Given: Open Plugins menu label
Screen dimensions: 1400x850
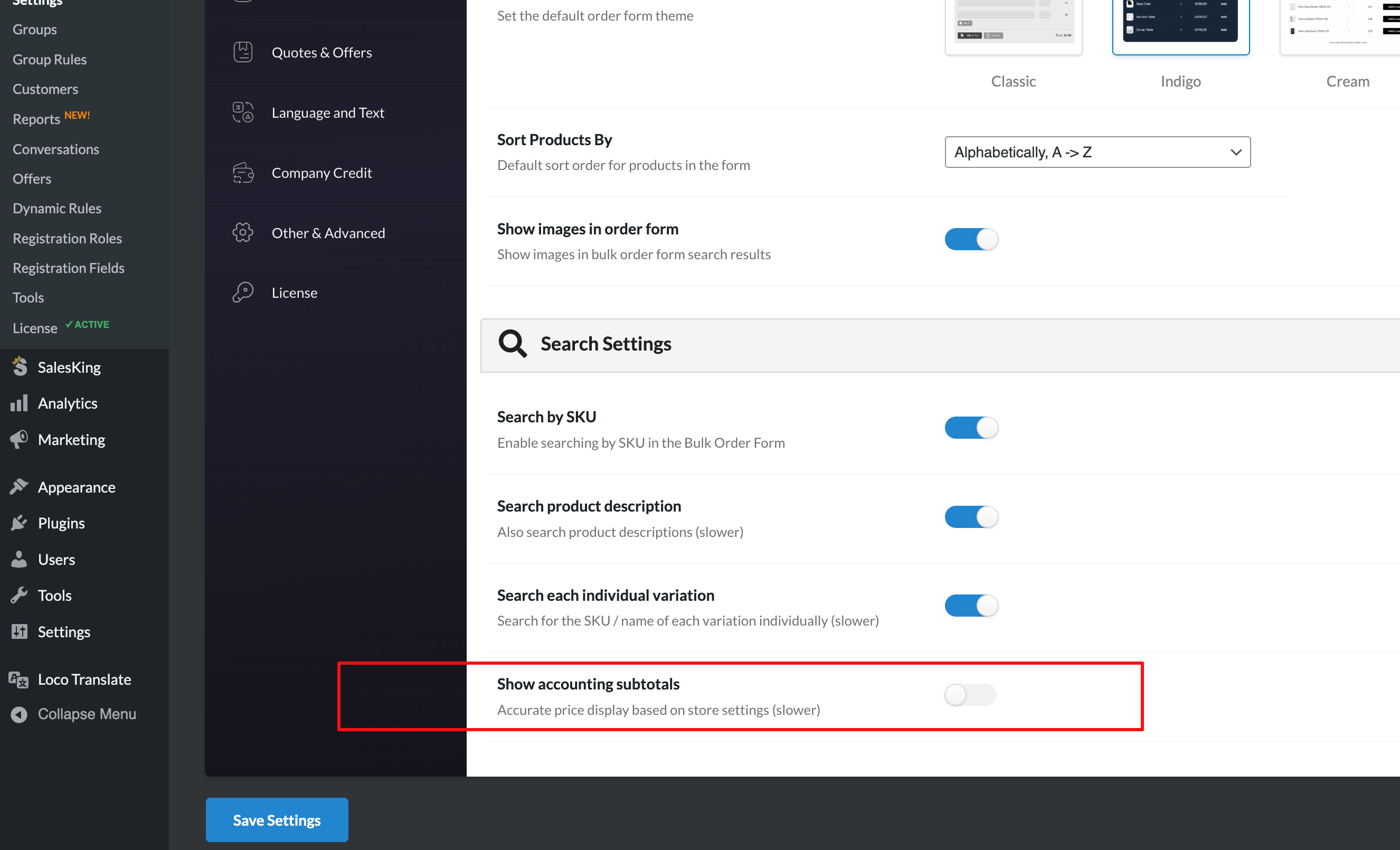Looking at the screenshot, I should (x=61, y=523).
